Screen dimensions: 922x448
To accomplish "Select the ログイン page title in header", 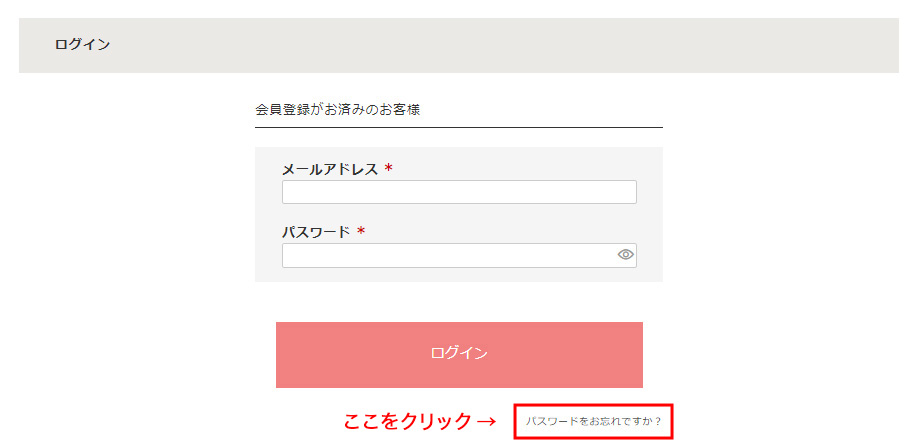I will point(82,45).
